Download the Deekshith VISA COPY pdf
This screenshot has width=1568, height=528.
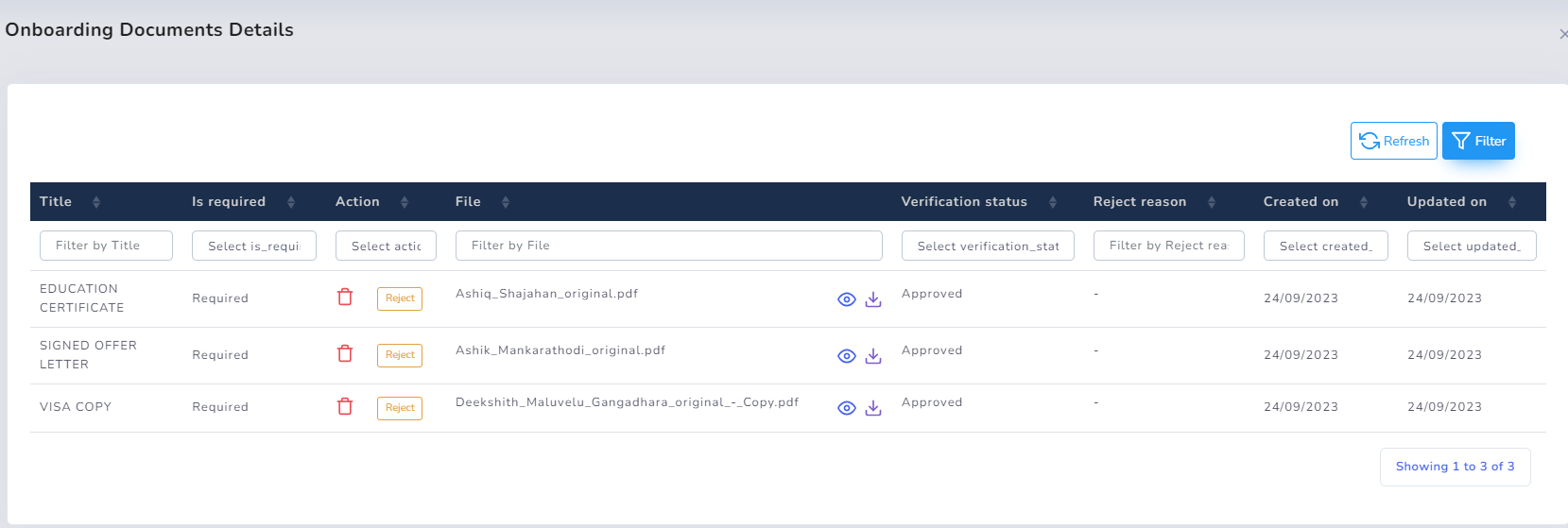point(873,408)
